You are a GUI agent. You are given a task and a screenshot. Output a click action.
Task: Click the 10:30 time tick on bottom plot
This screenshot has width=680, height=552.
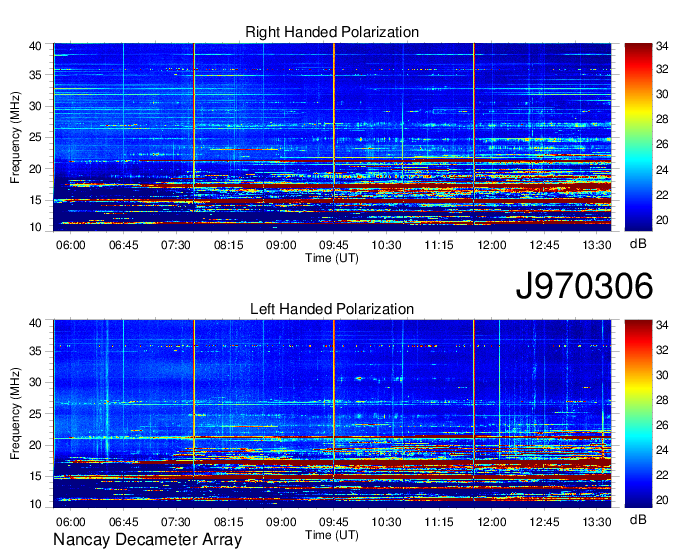pyautogui.click(x=386, y=522)
